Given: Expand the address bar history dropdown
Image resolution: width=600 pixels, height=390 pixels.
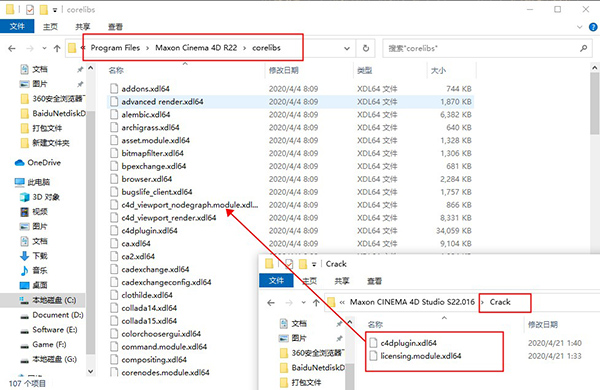Looking at the screenshot, I should click(x=347, y=49).
